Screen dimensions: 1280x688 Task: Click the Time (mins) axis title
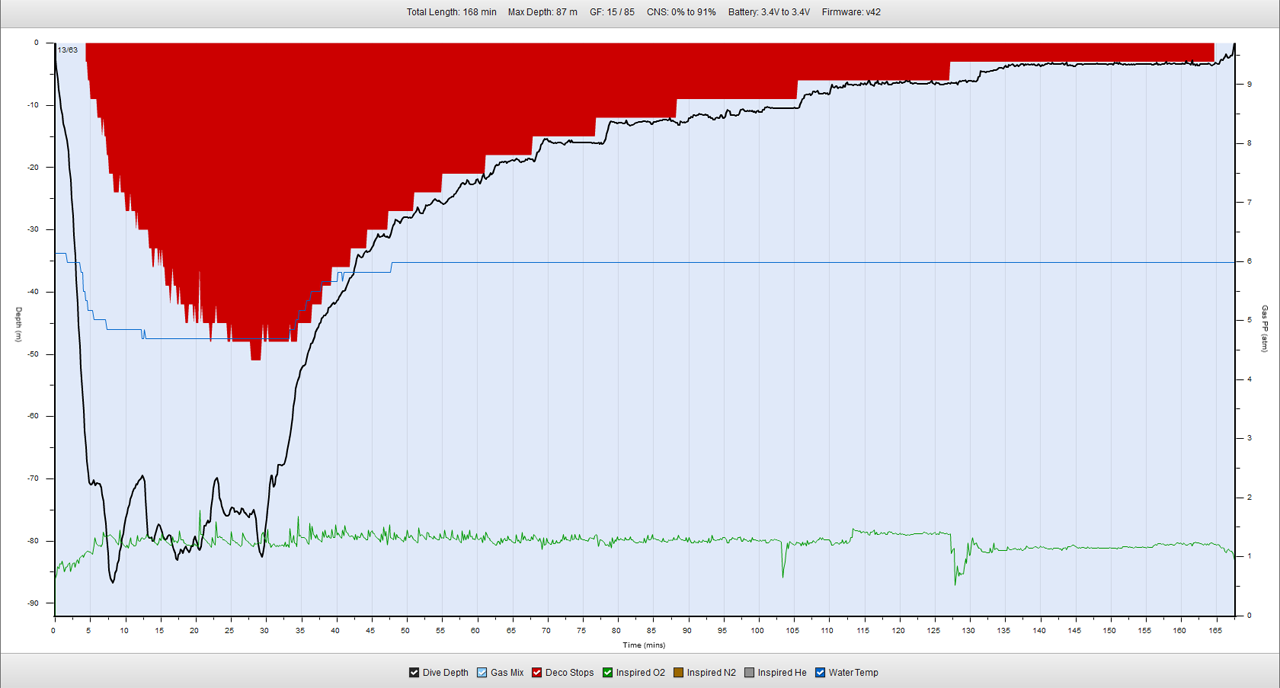point(643,645)
